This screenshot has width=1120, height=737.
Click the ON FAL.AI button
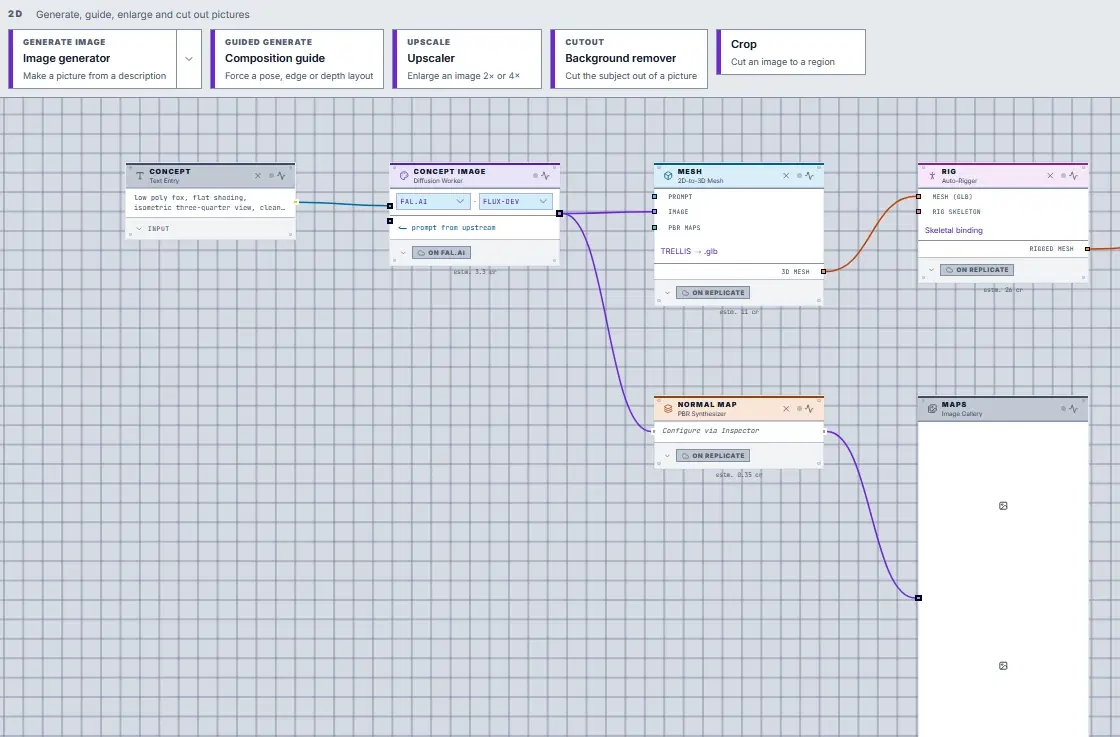[x=441, y=253]
